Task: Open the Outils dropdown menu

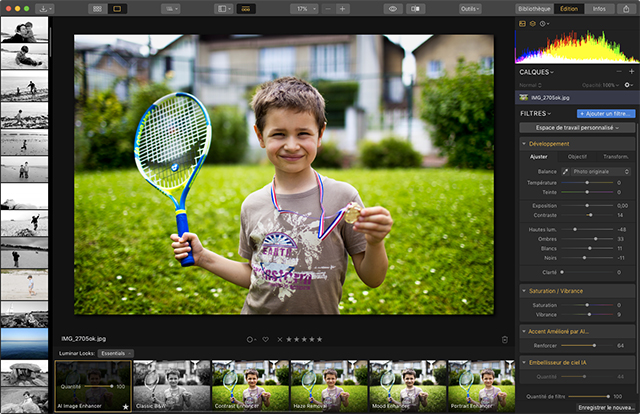Action: coord(469,8)
